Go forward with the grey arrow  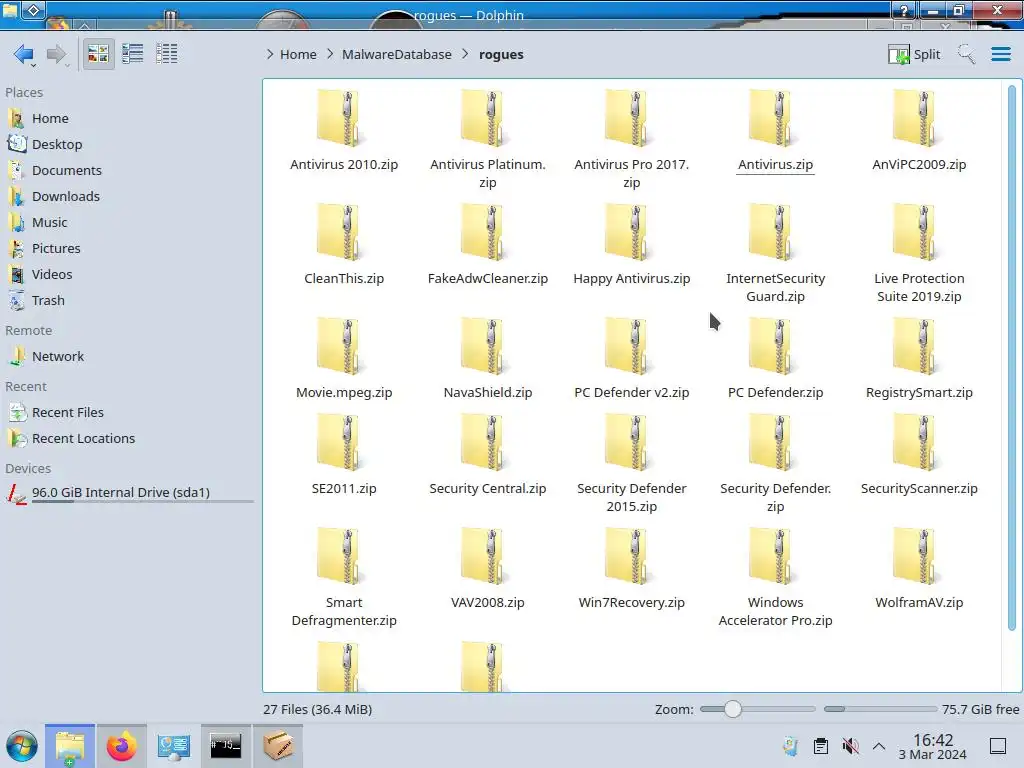click(57, 54)
